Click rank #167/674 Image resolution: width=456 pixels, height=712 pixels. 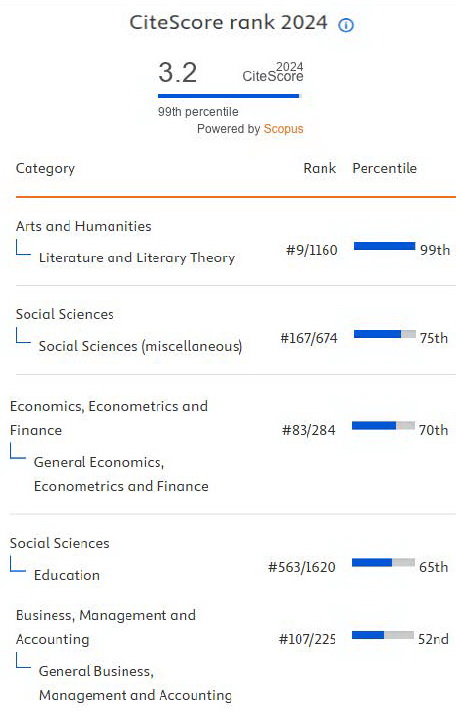[309, 338]
